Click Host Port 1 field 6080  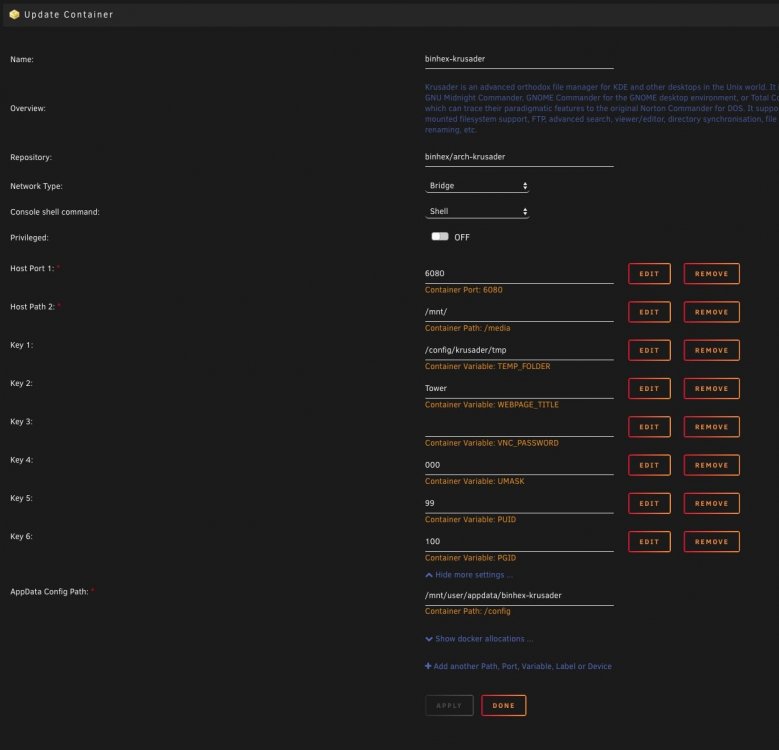[519, 274]
